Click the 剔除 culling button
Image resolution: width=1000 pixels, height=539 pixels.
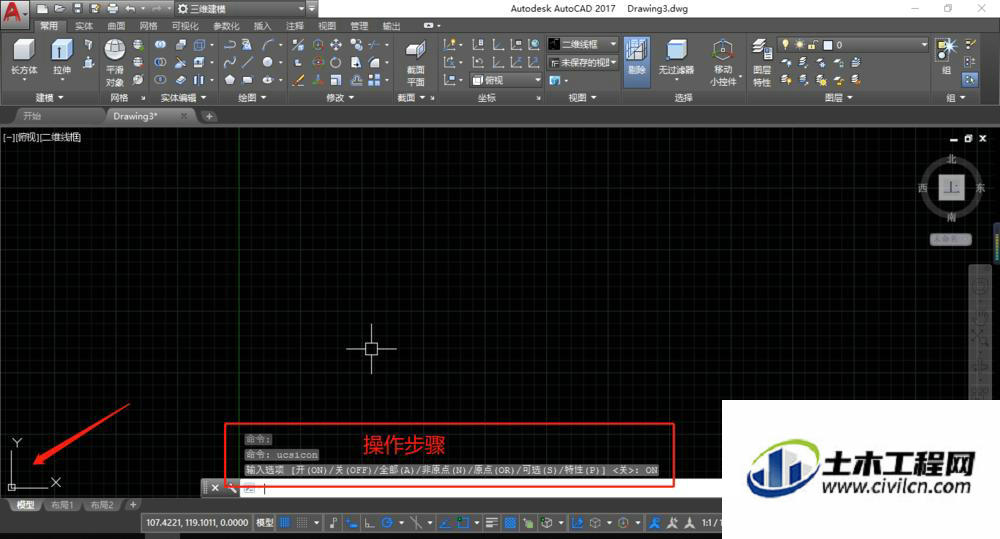click(636, 62)
